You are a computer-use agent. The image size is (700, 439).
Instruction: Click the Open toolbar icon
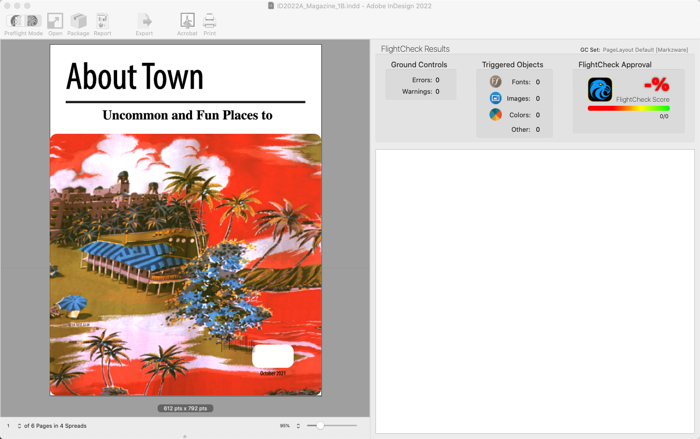pyautogui.click(x=55, y=21)
